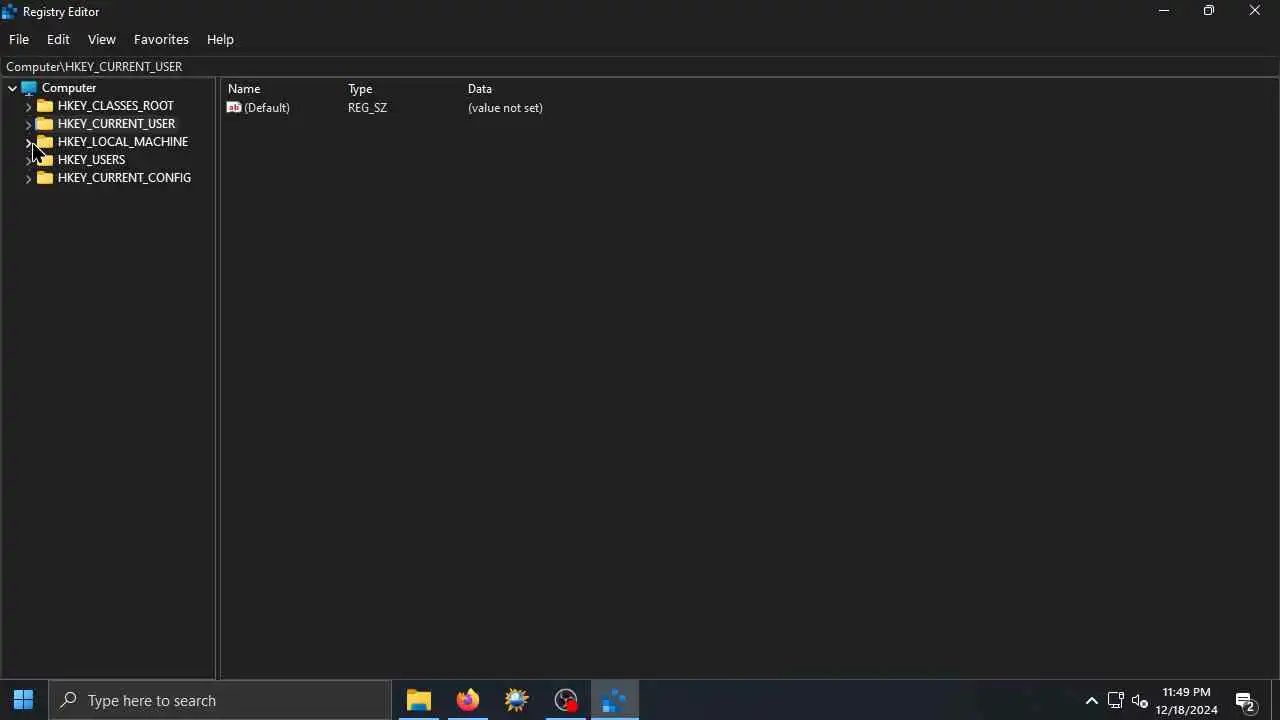This screenshot has height=720, width=1280.
Task: Select HKEY_CURRENT_CONFIG label in tree
Action: (124, 178)
